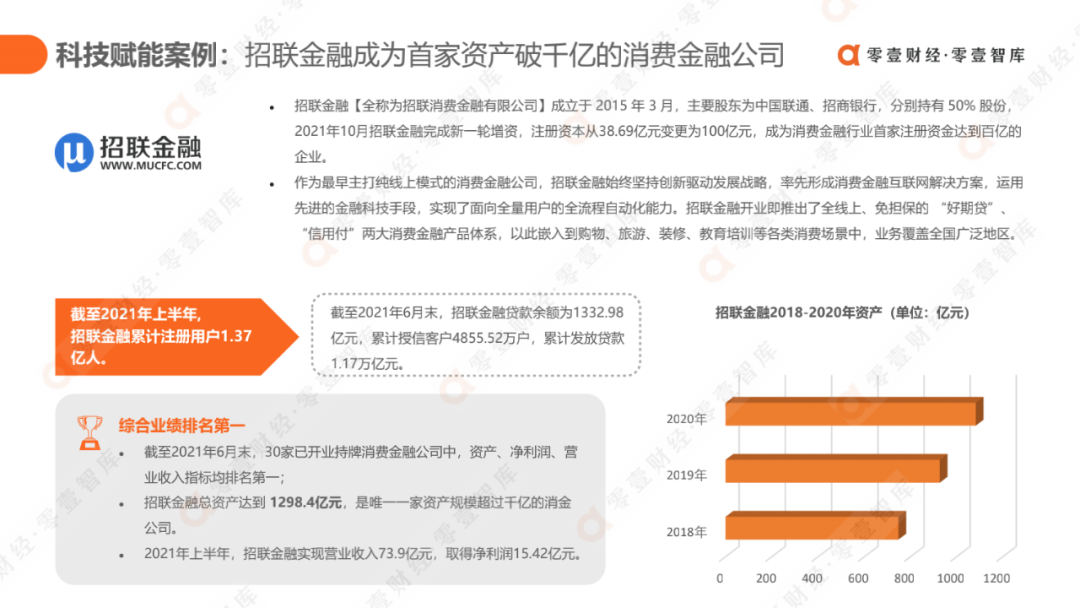The width and height of the screenshot is (1080, 608).
Task: Open the WWW.MUCFC.COM website text
Action: coord(151,166)
